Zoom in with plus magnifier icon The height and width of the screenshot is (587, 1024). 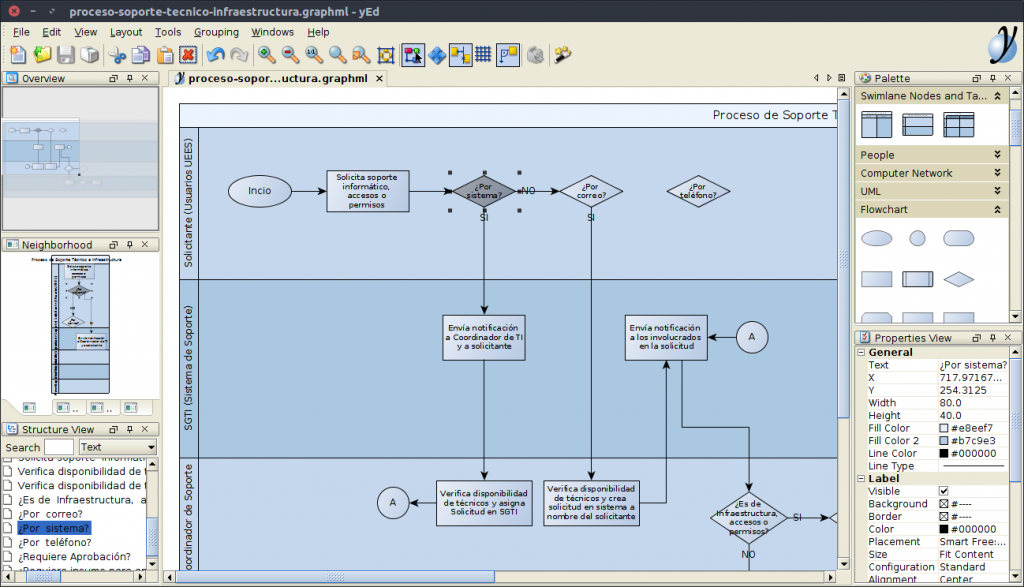pos(266,56)
